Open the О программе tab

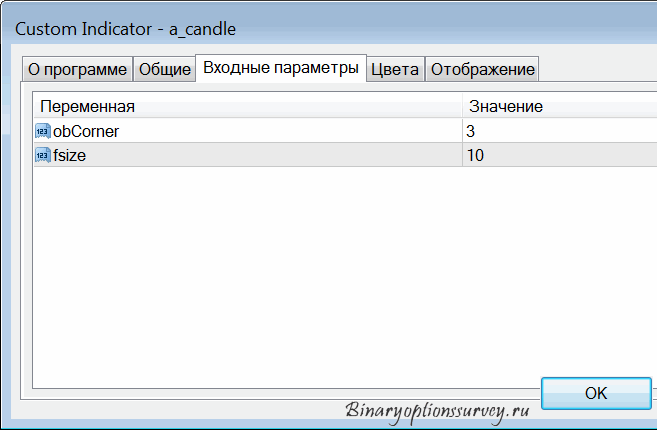coord(78,69)
